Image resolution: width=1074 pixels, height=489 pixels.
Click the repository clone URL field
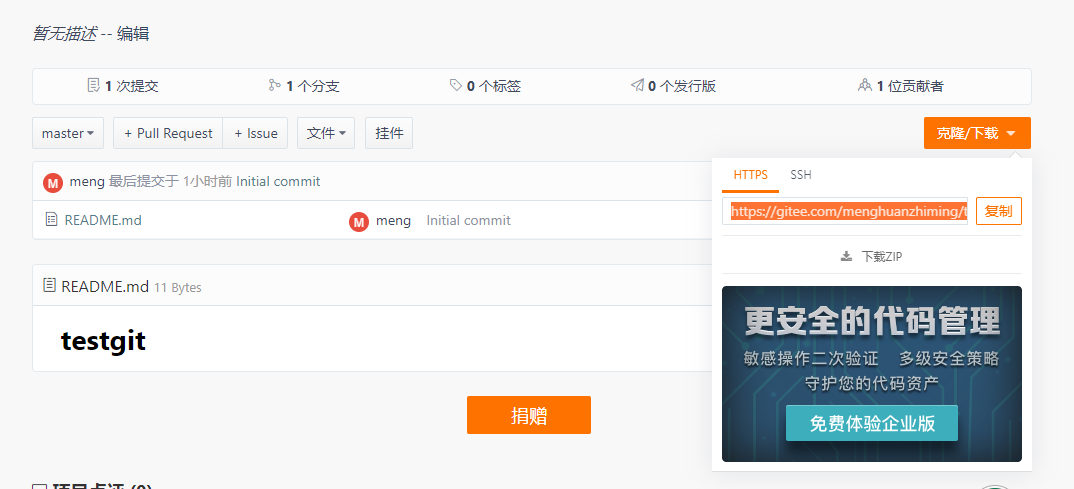coord(845,212)
